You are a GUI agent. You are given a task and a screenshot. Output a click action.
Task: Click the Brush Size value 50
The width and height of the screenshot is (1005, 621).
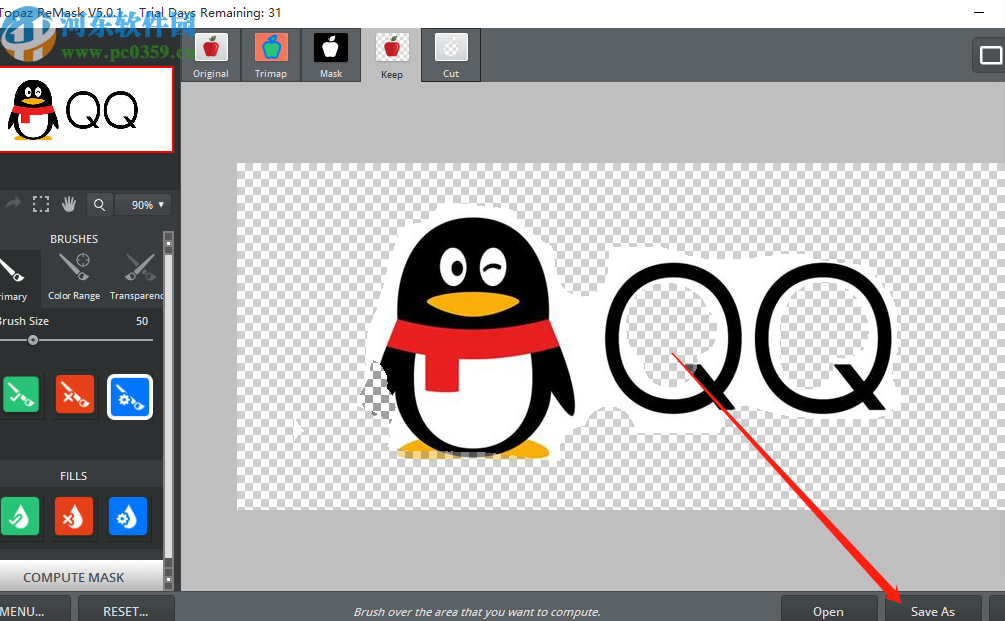[x=142, y=321]
